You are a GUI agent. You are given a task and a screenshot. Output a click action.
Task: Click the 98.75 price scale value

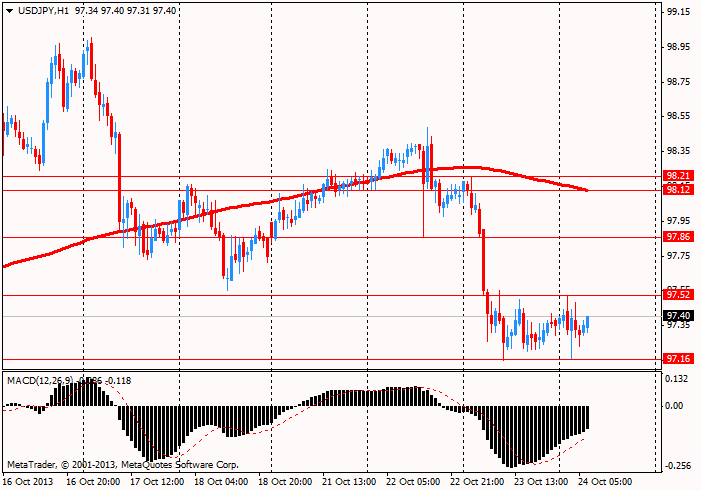tap(678, 82)
